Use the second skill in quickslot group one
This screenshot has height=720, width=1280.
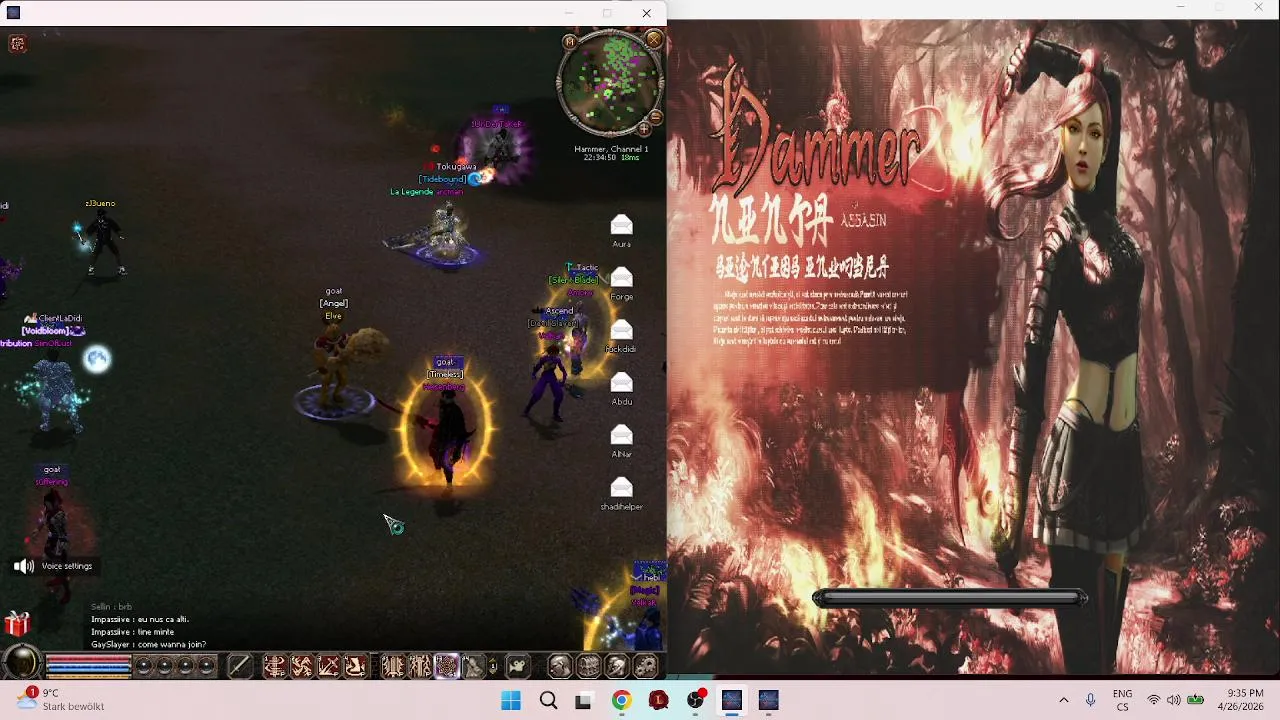point(301,665)
